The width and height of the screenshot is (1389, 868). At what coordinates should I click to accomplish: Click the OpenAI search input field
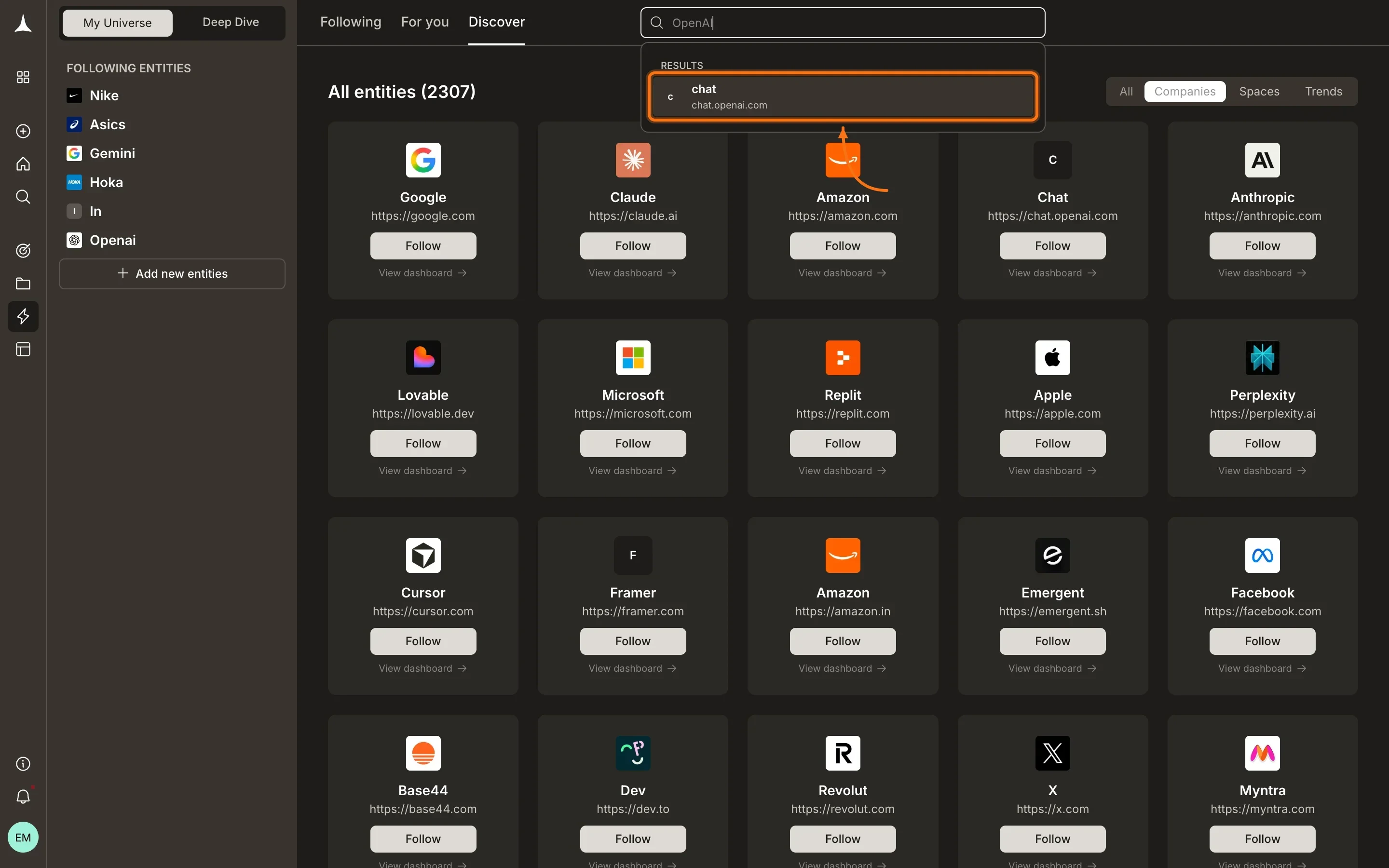pyautogui.click(x=843, y=23)
